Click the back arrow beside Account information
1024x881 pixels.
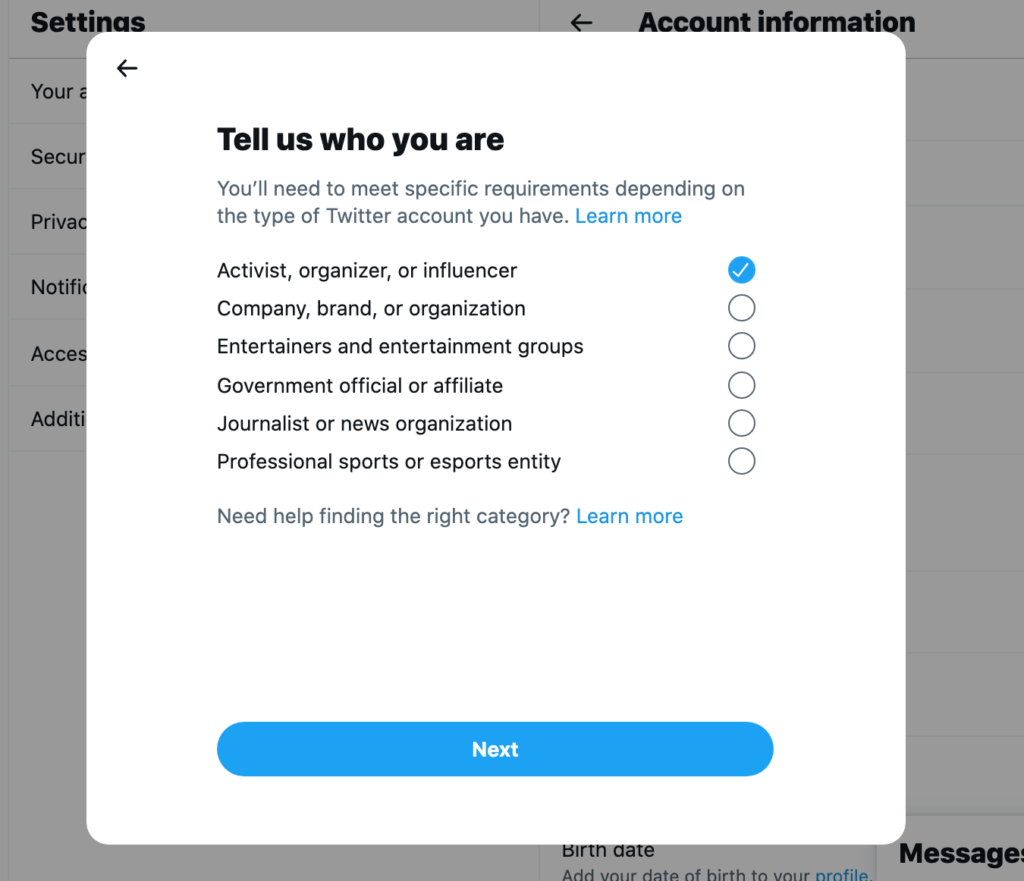point(581,22)
